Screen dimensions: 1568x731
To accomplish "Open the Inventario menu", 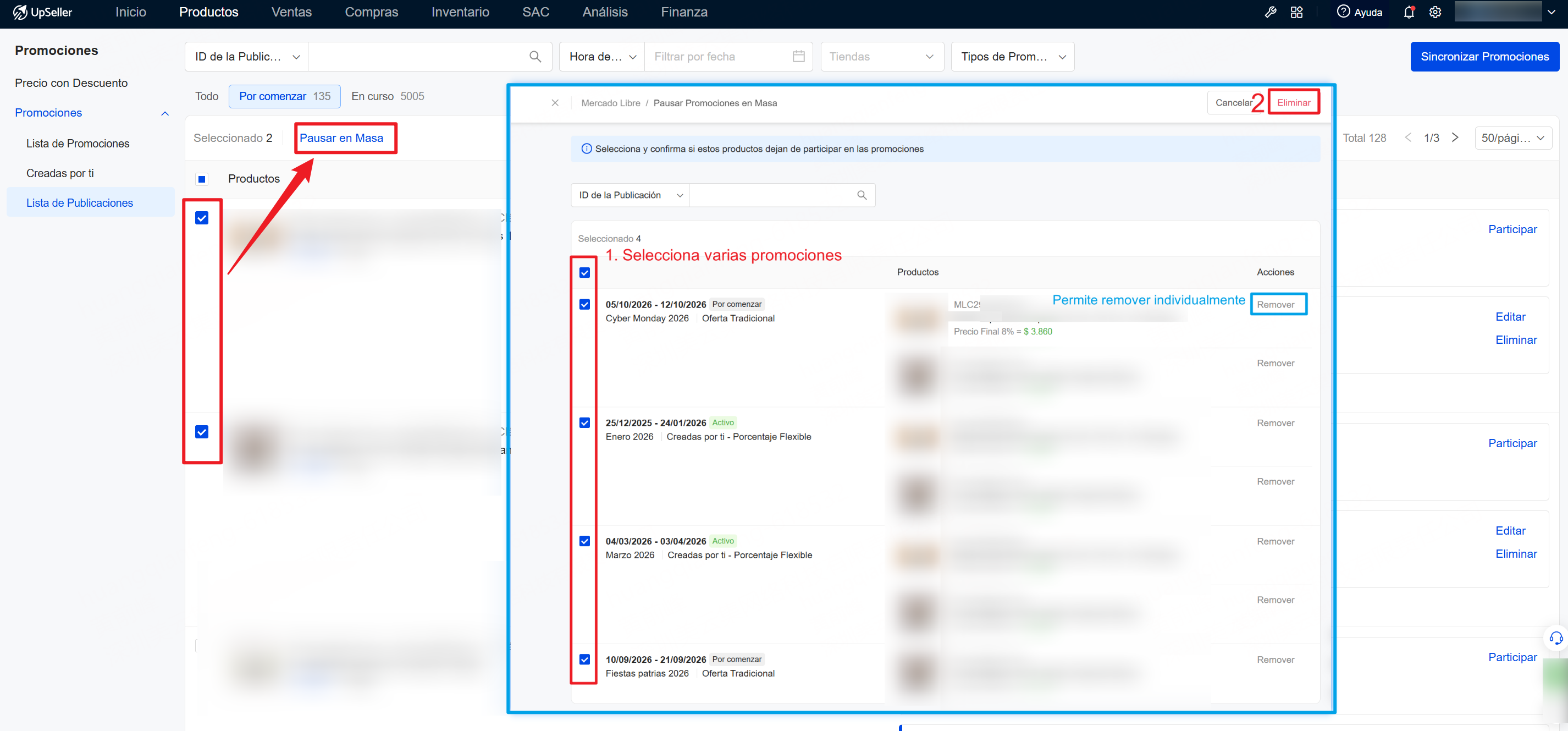I will point(460,12).
